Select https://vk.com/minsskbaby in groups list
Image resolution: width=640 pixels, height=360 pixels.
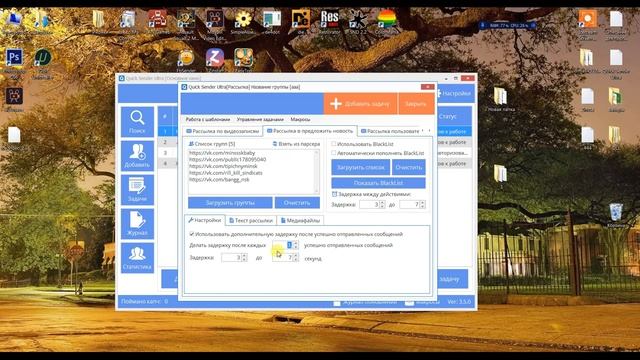(222, 153)
